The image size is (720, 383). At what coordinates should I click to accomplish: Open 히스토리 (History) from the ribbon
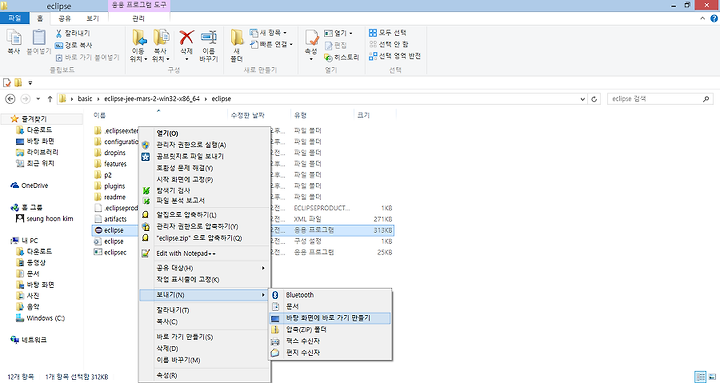[x=342, y=57]
